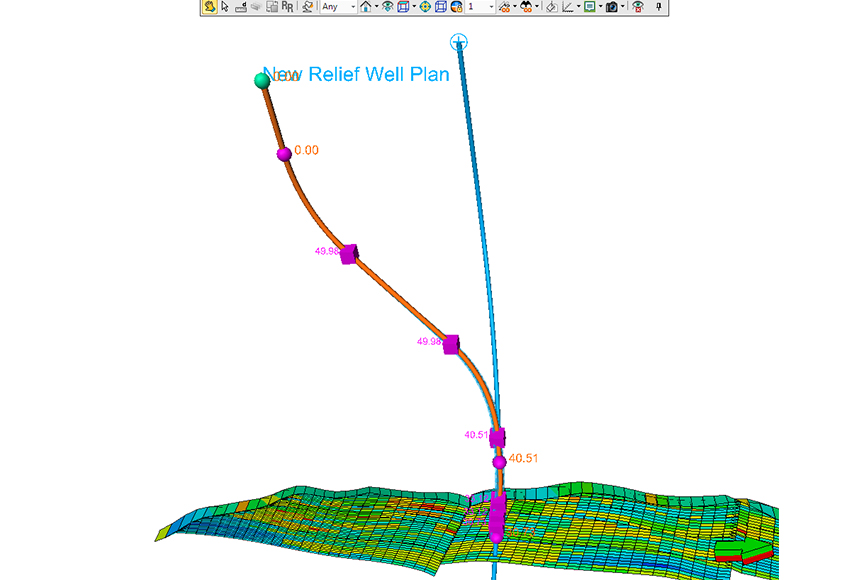Click the ruler measure distance tool
Image resolution: width=860 pixels, height=580 pixels.
pyautogui.click(x=241, y=6)
